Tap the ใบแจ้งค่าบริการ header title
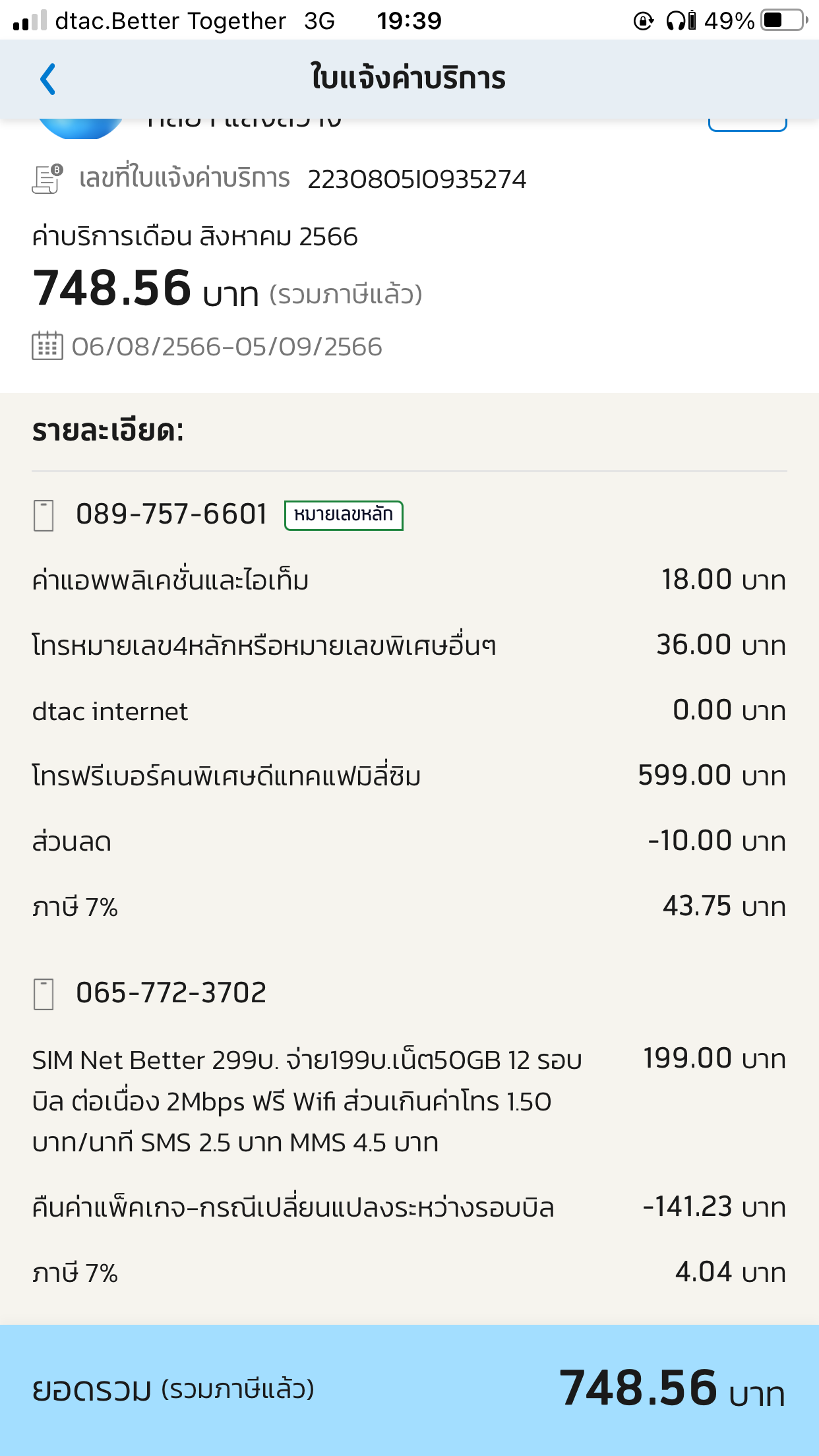Screen dimensions: 819x1456 tap(409, 78)
